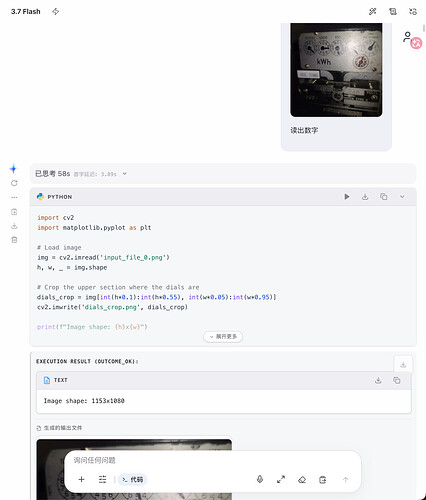426x500 pixels.
Task: Expand the input box to fullscreen
Action: point(281,480)
